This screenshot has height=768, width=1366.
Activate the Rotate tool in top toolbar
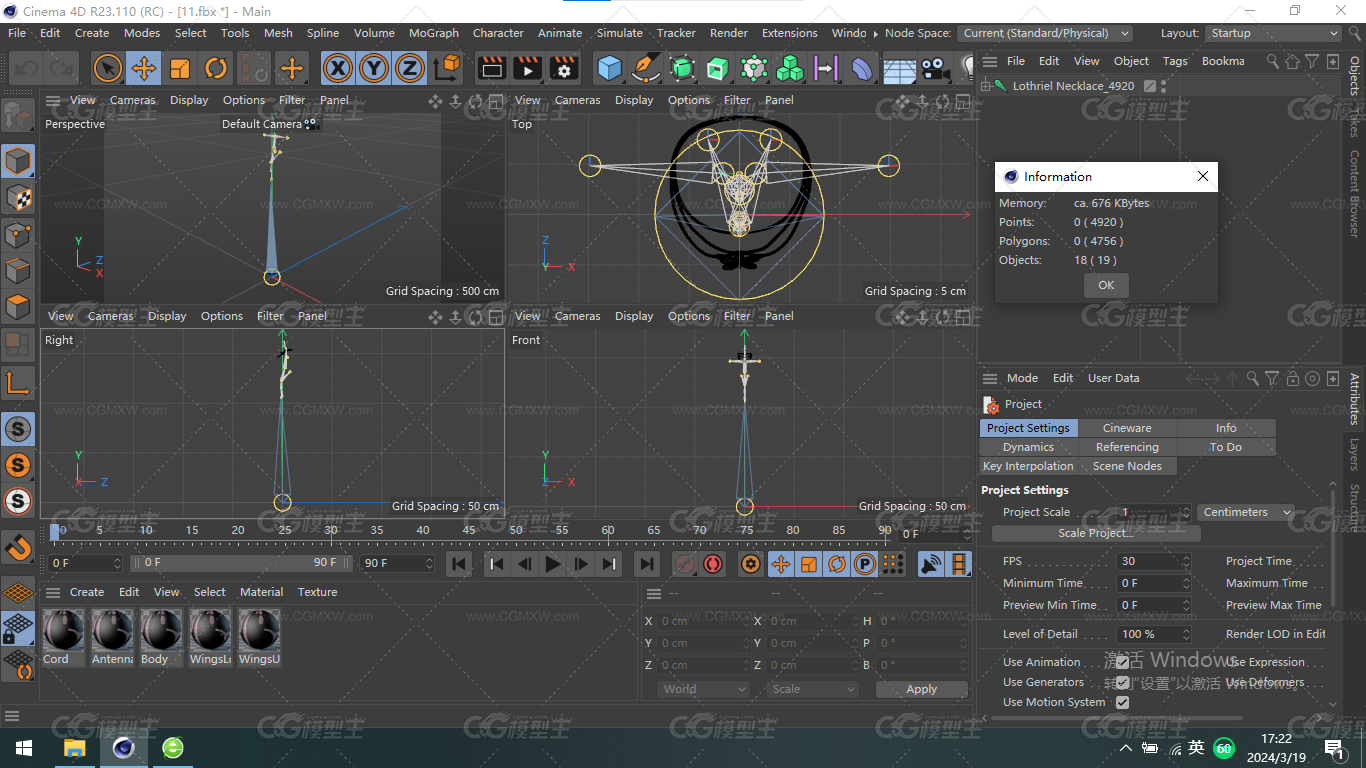tap(216, 68)
